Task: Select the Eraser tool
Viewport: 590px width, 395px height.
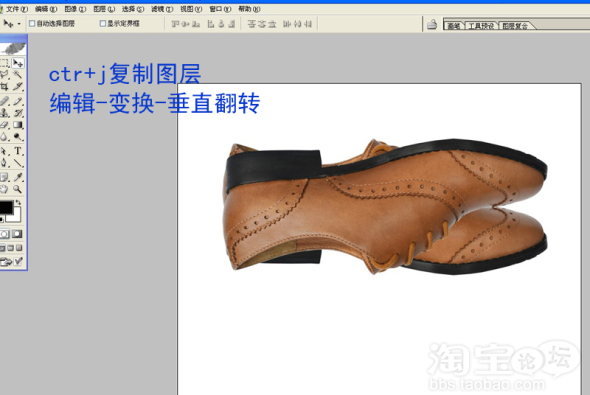Action: (5, 125)
